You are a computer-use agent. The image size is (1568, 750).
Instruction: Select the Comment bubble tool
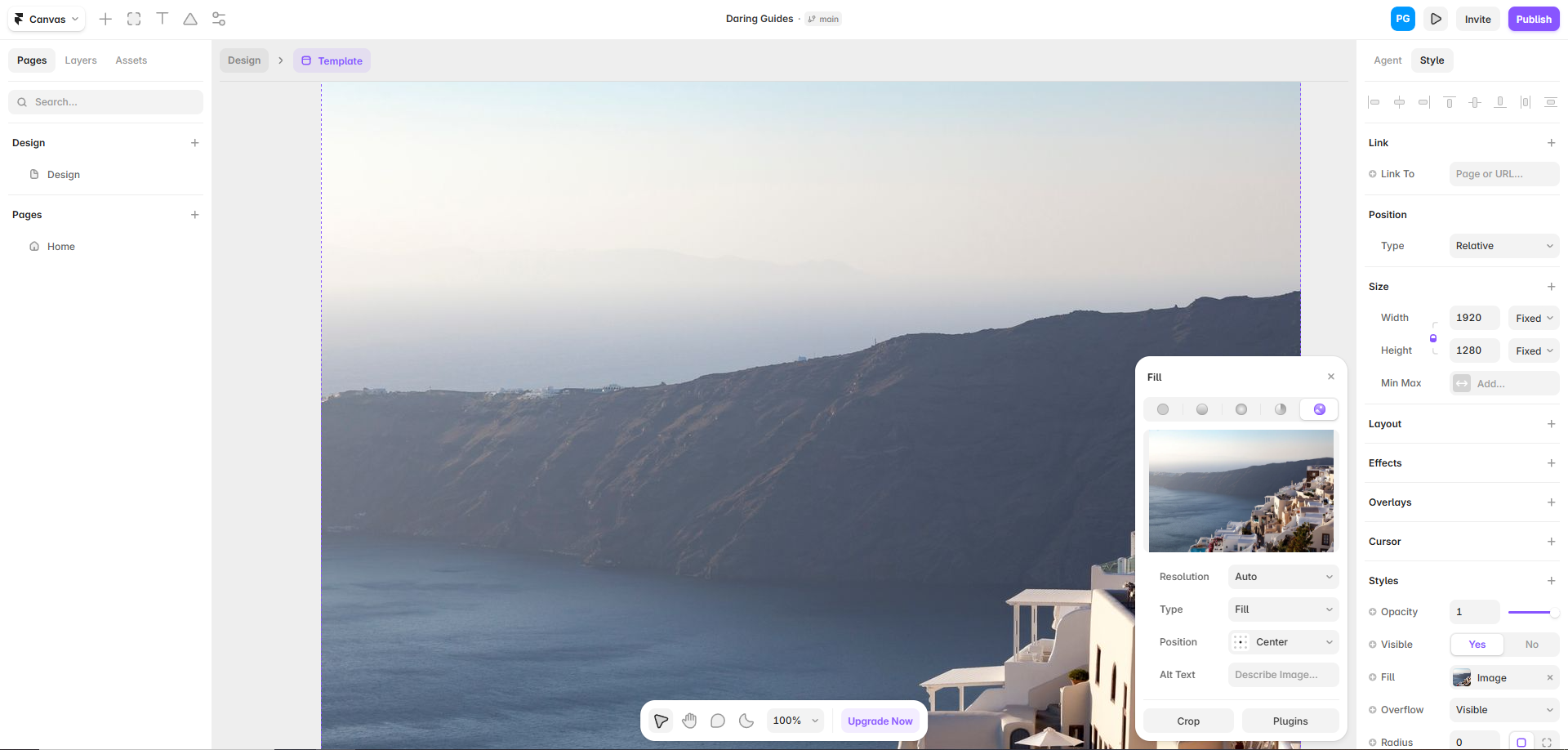tap(718, 721)
